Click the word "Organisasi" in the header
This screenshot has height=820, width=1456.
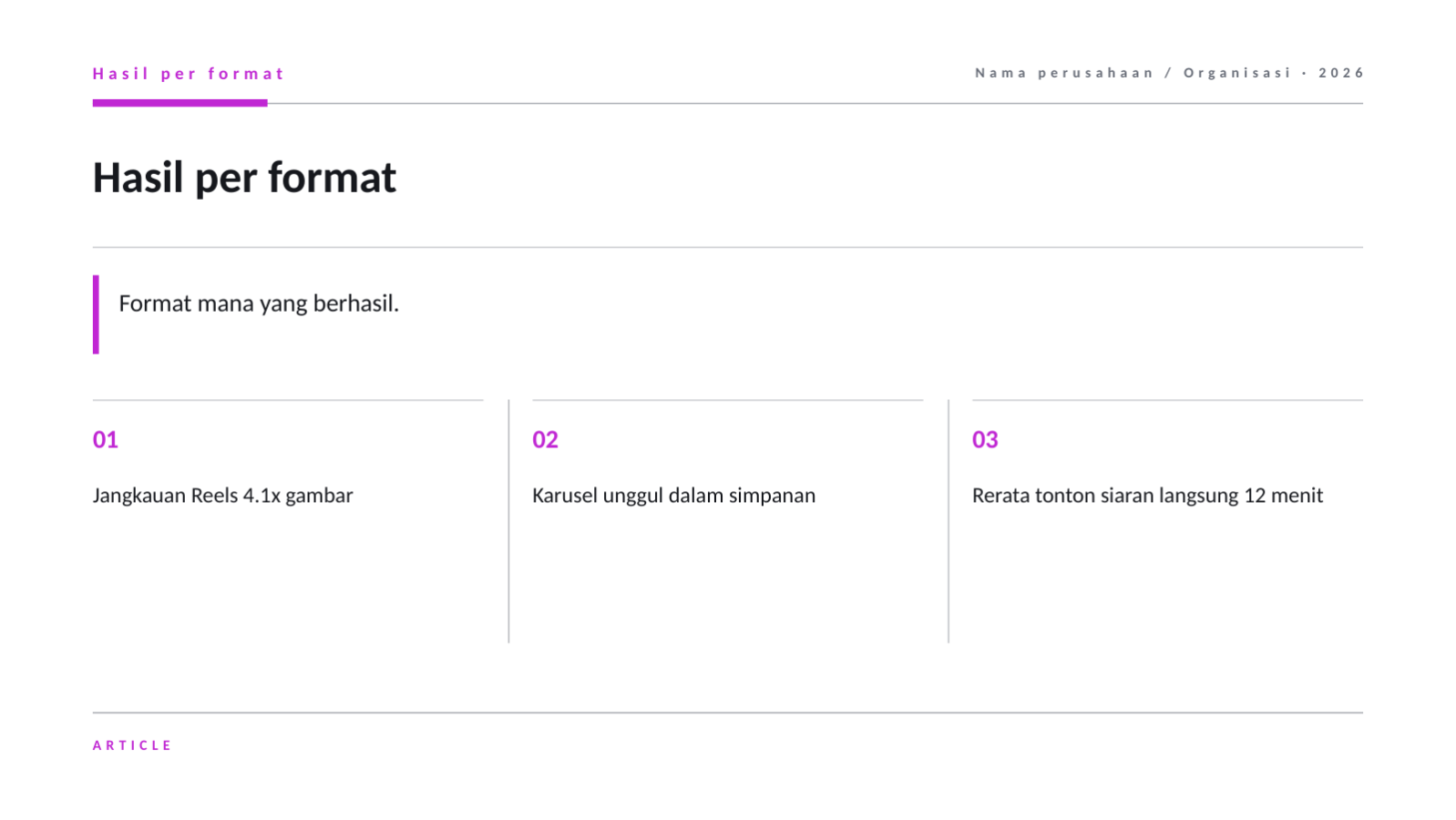click(x=1237, y=73)
